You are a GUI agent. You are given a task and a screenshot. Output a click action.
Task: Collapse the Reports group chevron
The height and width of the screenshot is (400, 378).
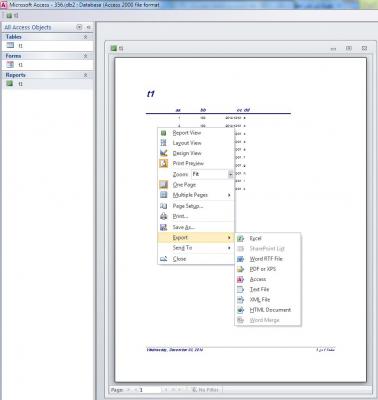(x=85, y=75)
